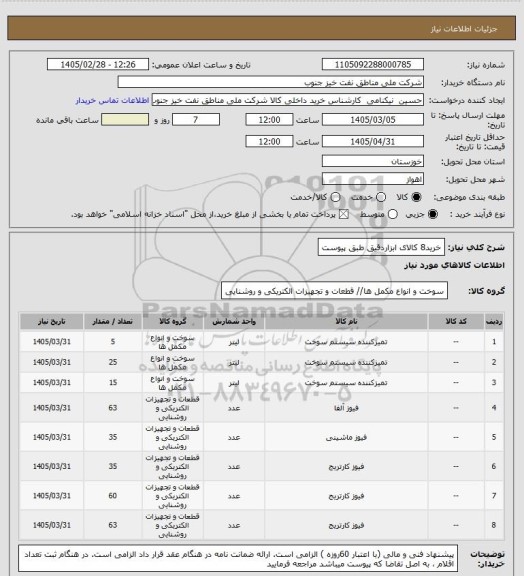
Task: Click the goods group cell in row 6
Action: point(173,467)
